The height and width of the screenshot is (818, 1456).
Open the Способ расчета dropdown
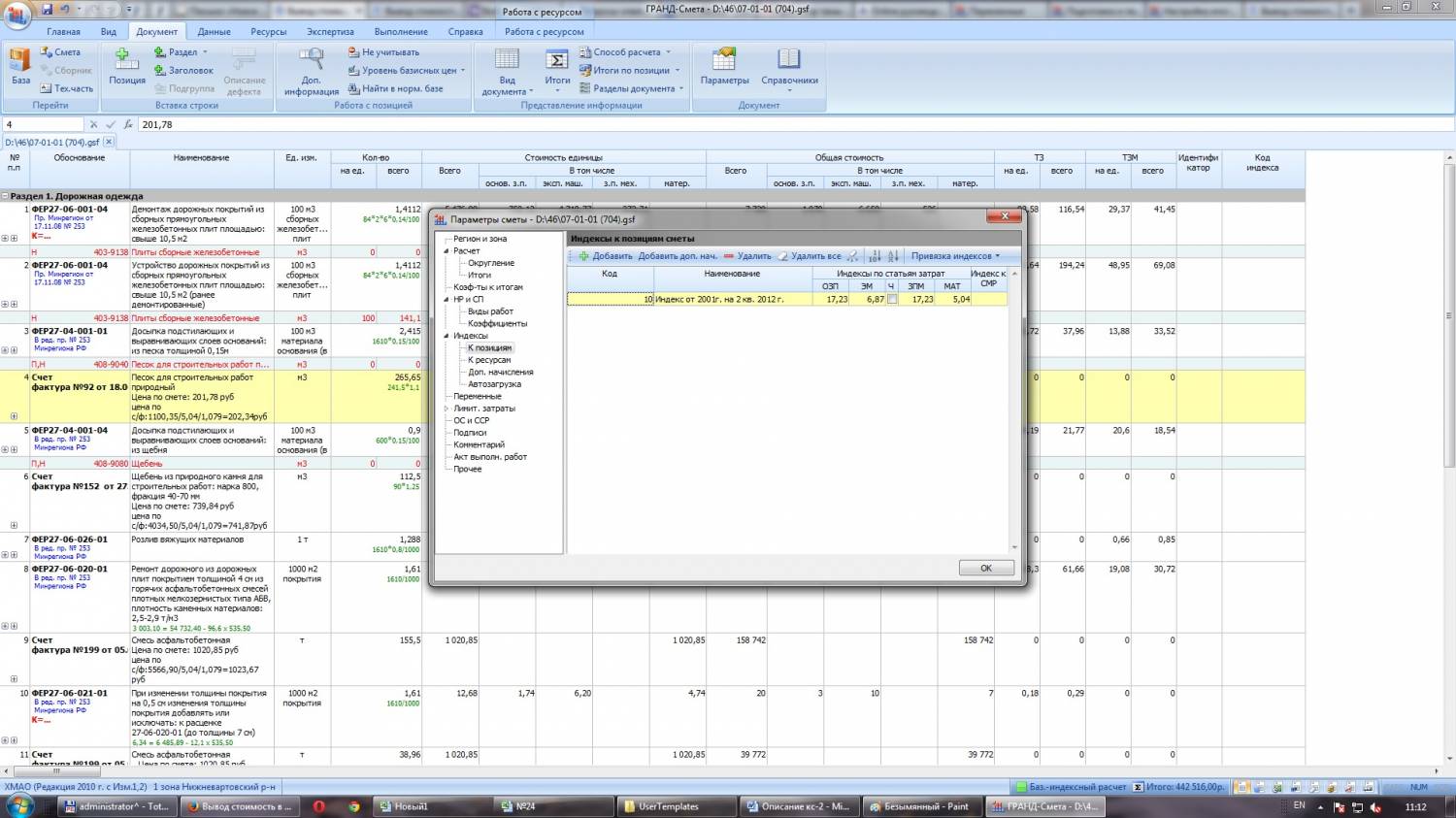coord(626,52)
